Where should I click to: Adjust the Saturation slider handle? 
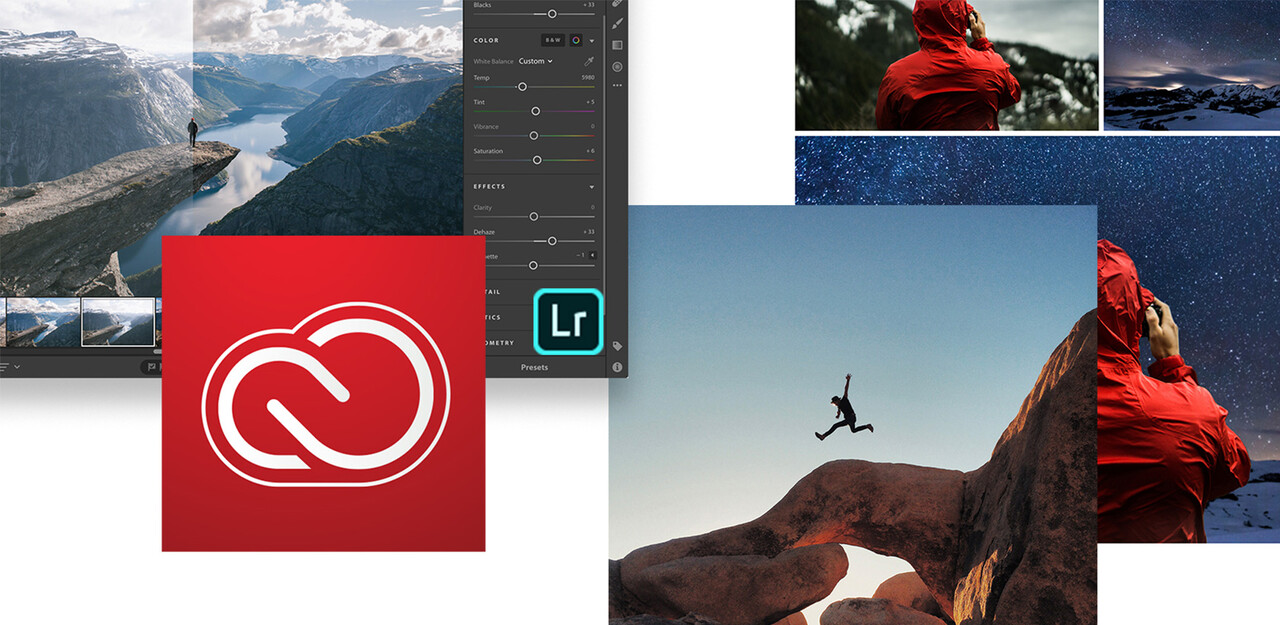[537, 160]
